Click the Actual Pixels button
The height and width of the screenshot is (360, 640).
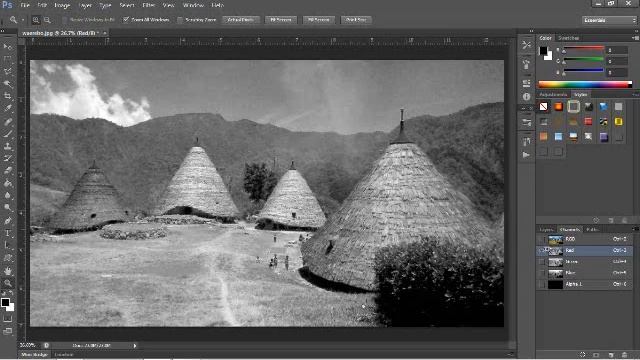point(241,20)
